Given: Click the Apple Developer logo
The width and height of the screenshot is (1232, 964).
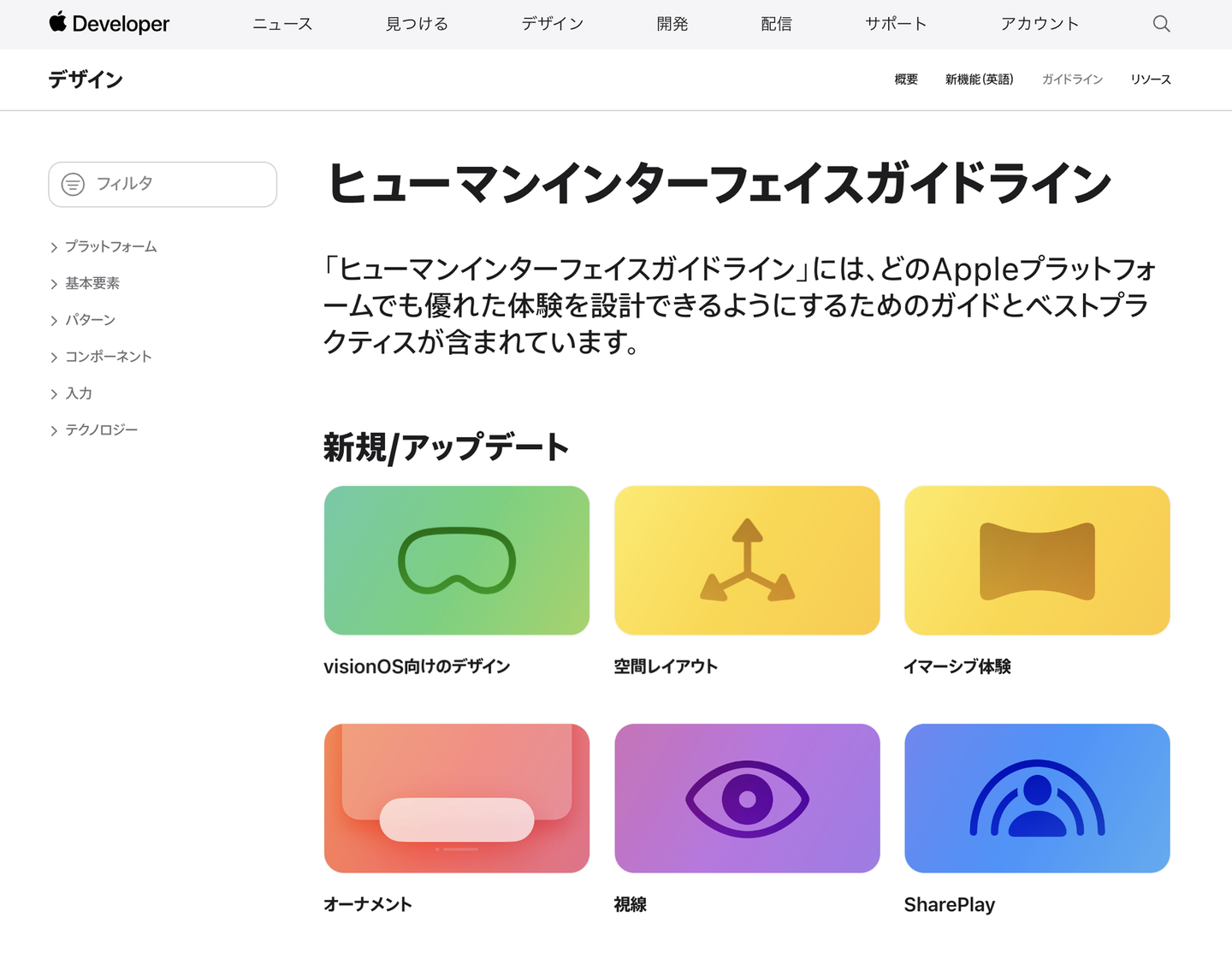Looking at the screenshot, I should [x=110, y=23].
